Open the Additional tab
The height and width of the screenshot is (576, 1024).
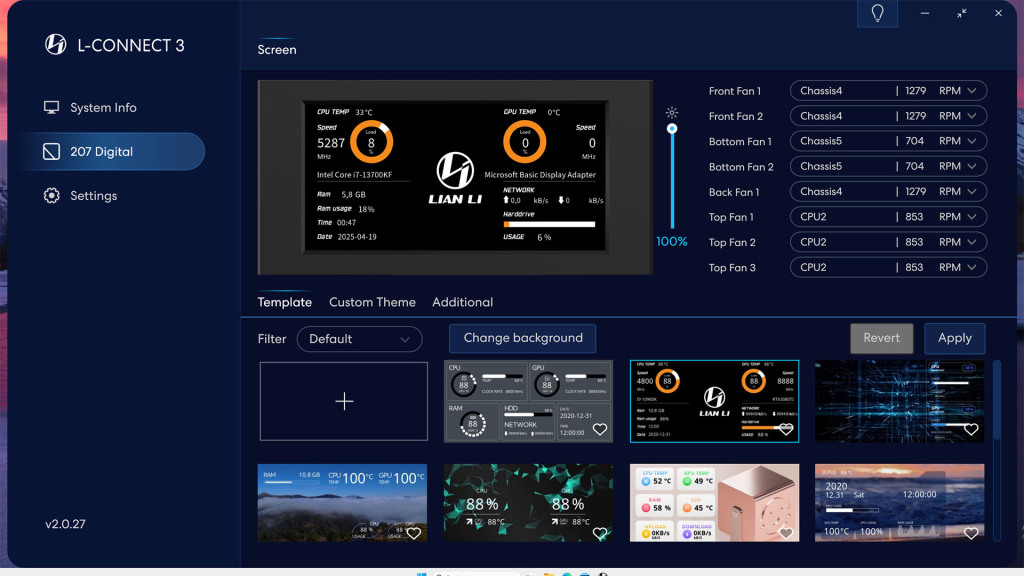[x=462, y=302]
